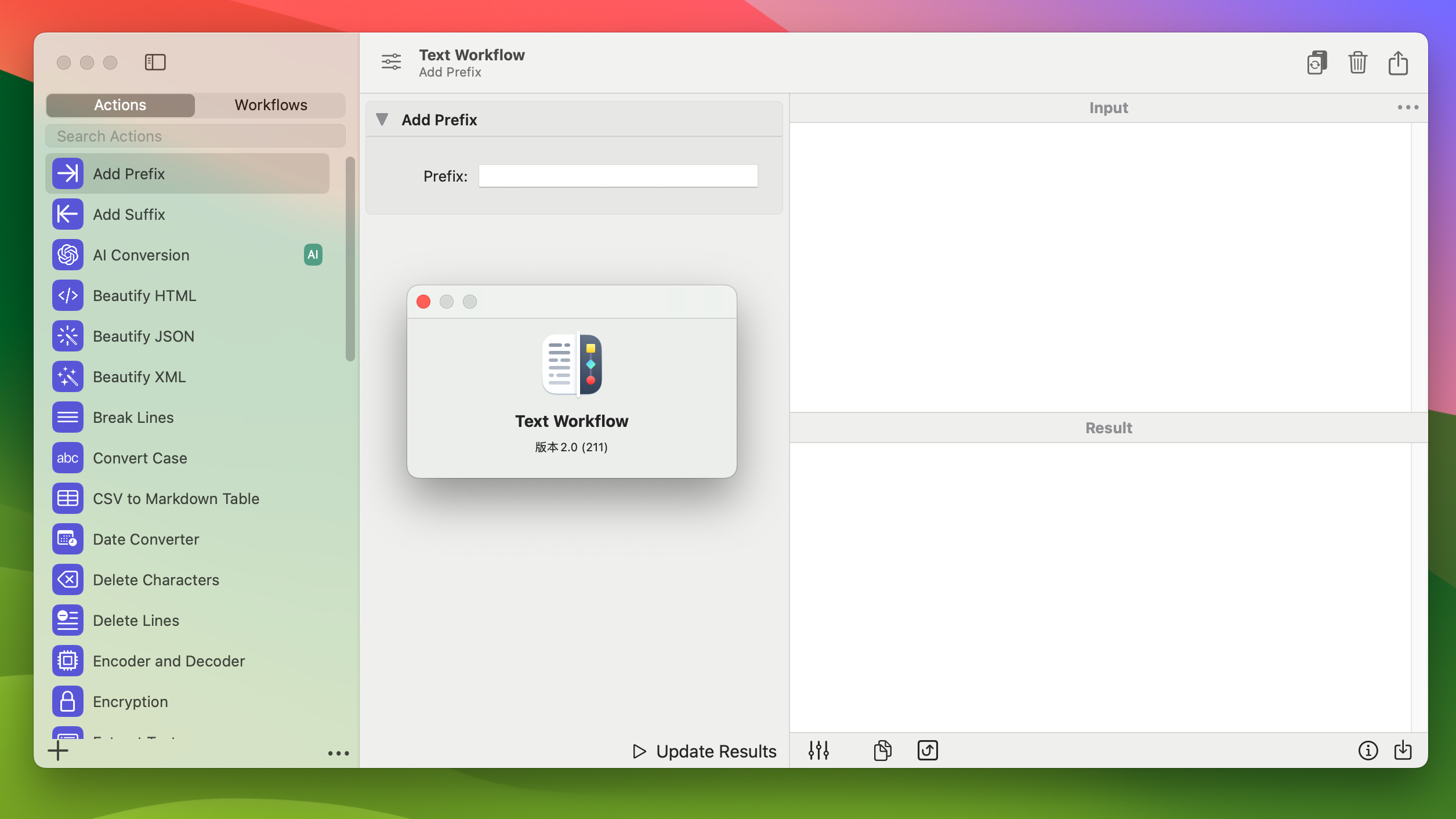The height and width of the screenshot is (819, 1456).
Task: Click the share/export icon top right
Action: point(1398,62)
